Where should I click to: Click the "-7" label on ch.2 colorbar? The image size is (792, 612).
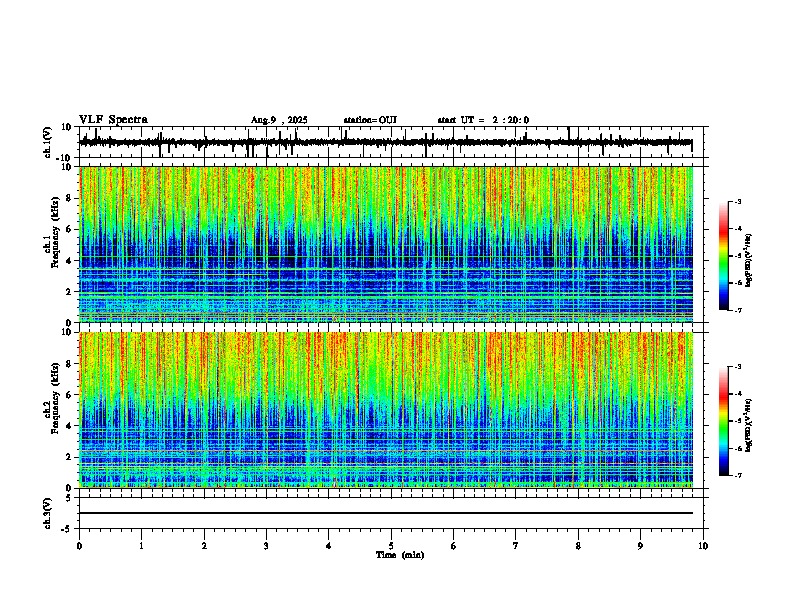(x=738, y=475)
